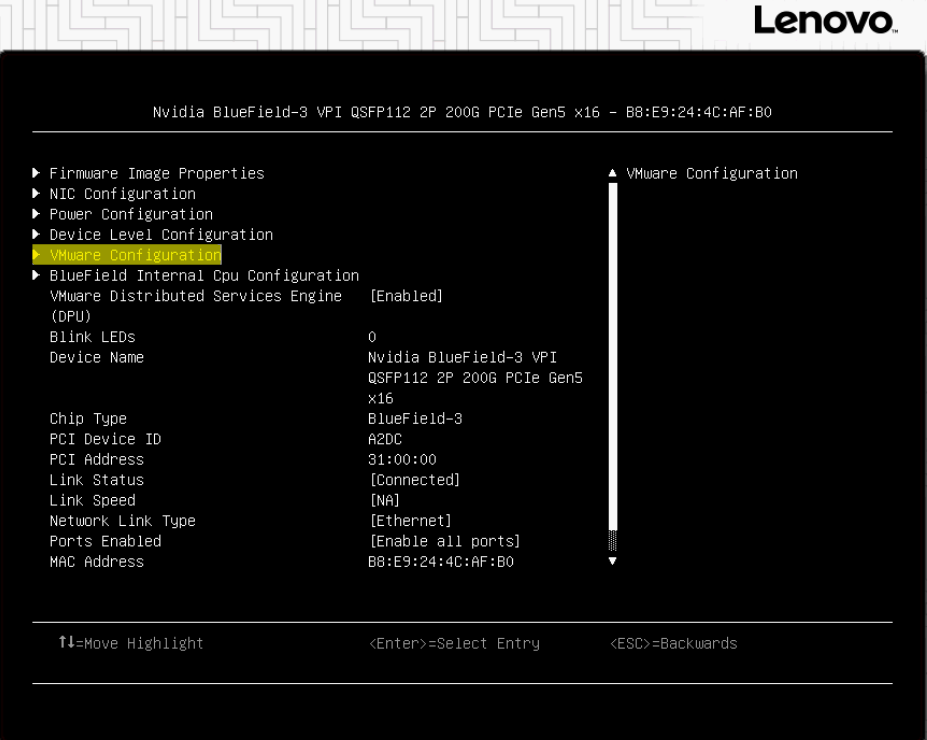Click Chip Type label
The image size is (927, 740).
coord(88,419)
